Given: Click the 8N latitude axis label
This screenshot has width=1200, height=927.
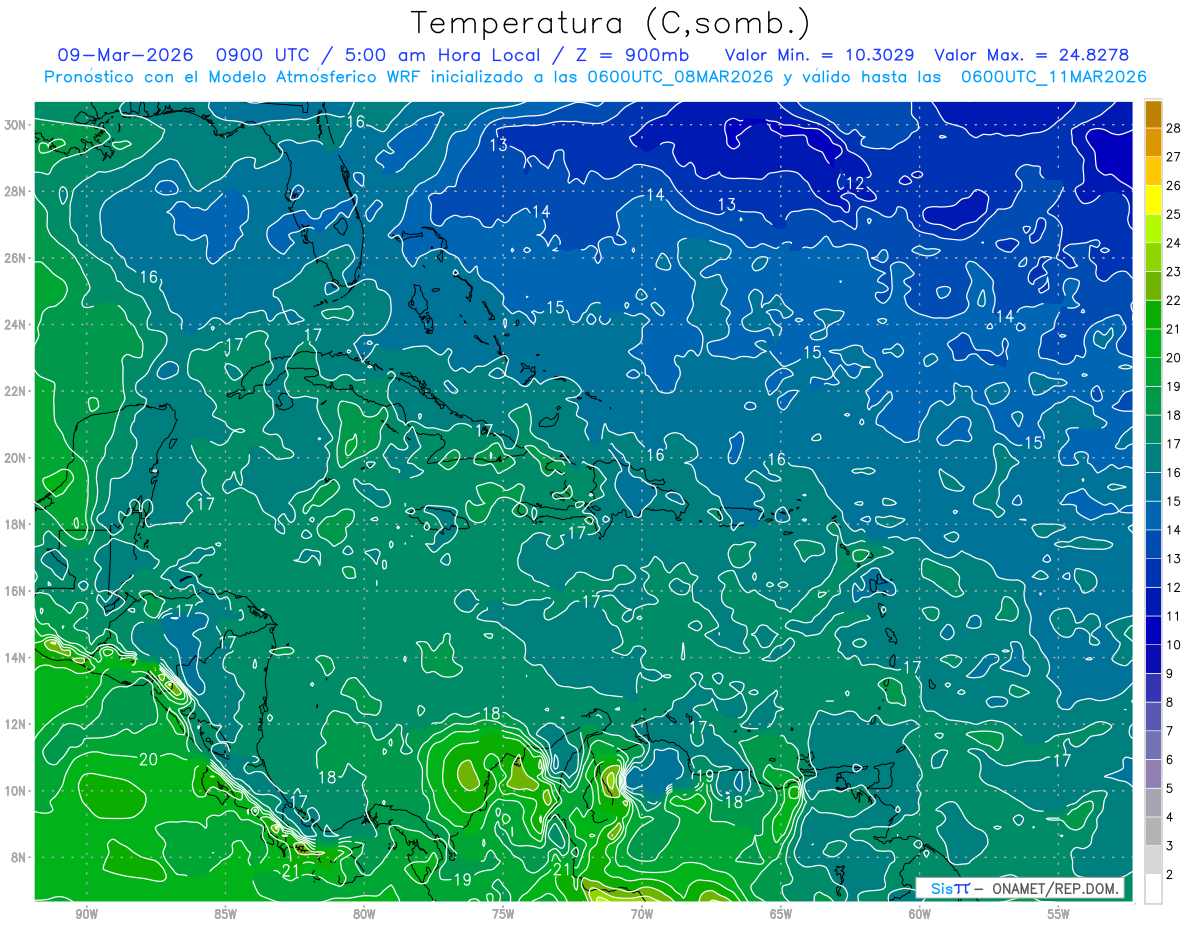Looking at the screenshot, I should pyautogui.click(x=20, y=857).
